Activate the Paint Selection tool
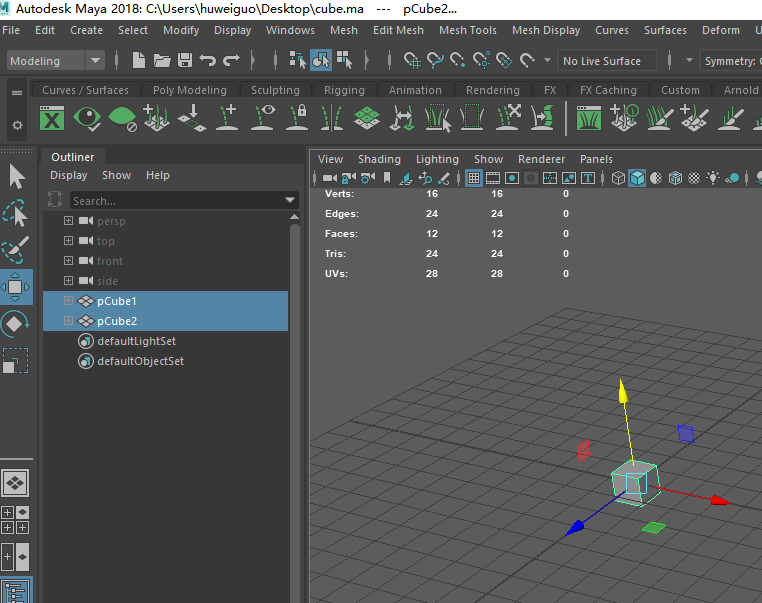This screenshot has width=762, height=603. (x=17, y=250)
